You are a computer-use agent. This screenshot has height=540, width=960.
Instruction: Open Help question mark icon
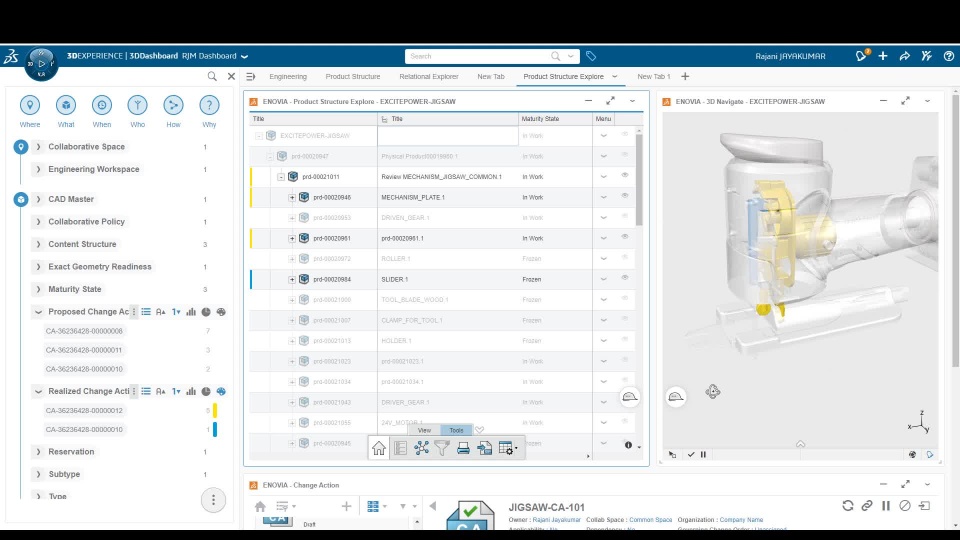(x=948, y=56)
